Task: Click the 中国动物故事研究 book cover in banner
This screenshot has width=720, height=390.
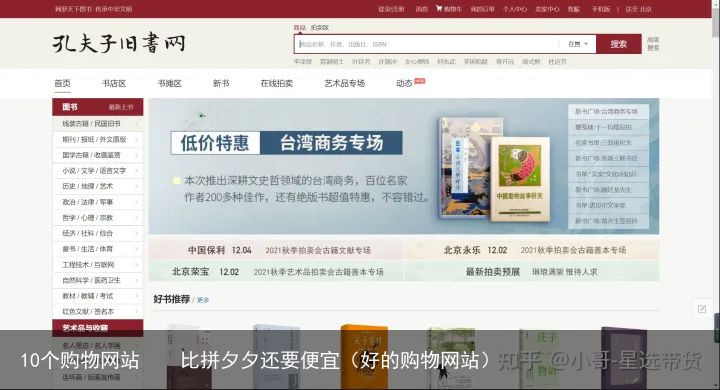Action: [520, 179]
